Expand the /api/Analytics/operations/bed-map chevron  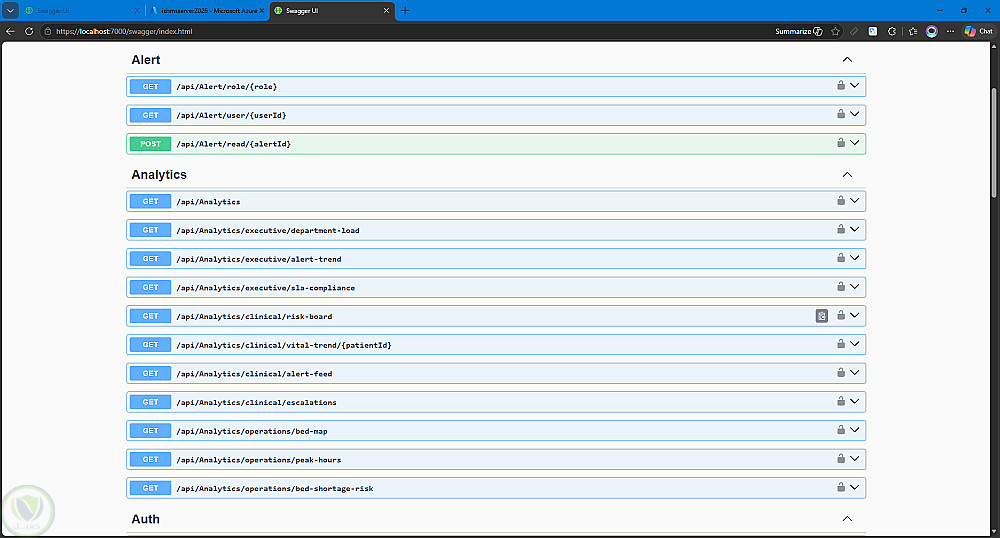click(x=855, y=430)
